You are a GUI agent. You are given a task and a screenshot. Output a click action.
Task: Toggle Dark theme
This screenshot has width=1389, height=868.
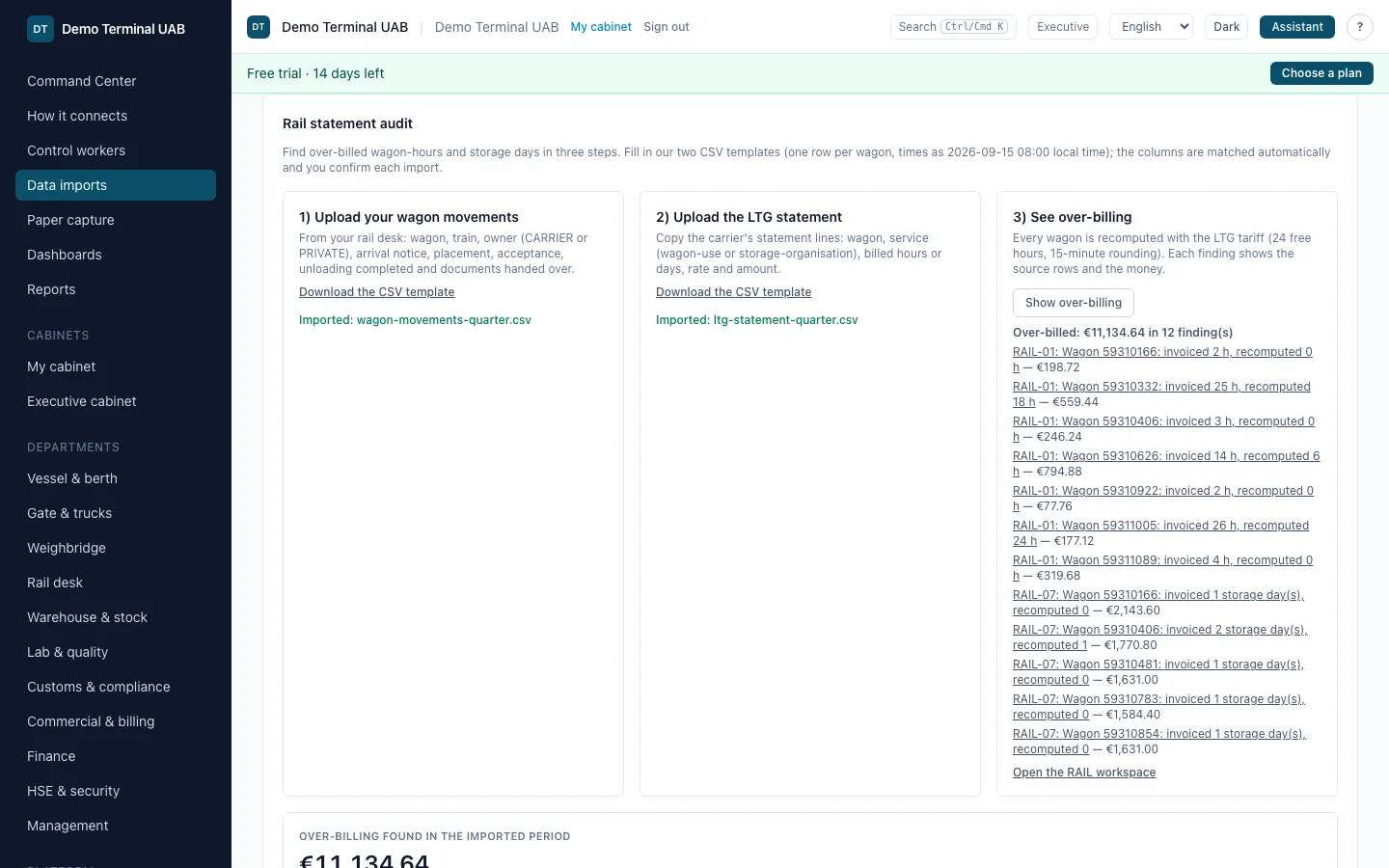point(1227,27)
